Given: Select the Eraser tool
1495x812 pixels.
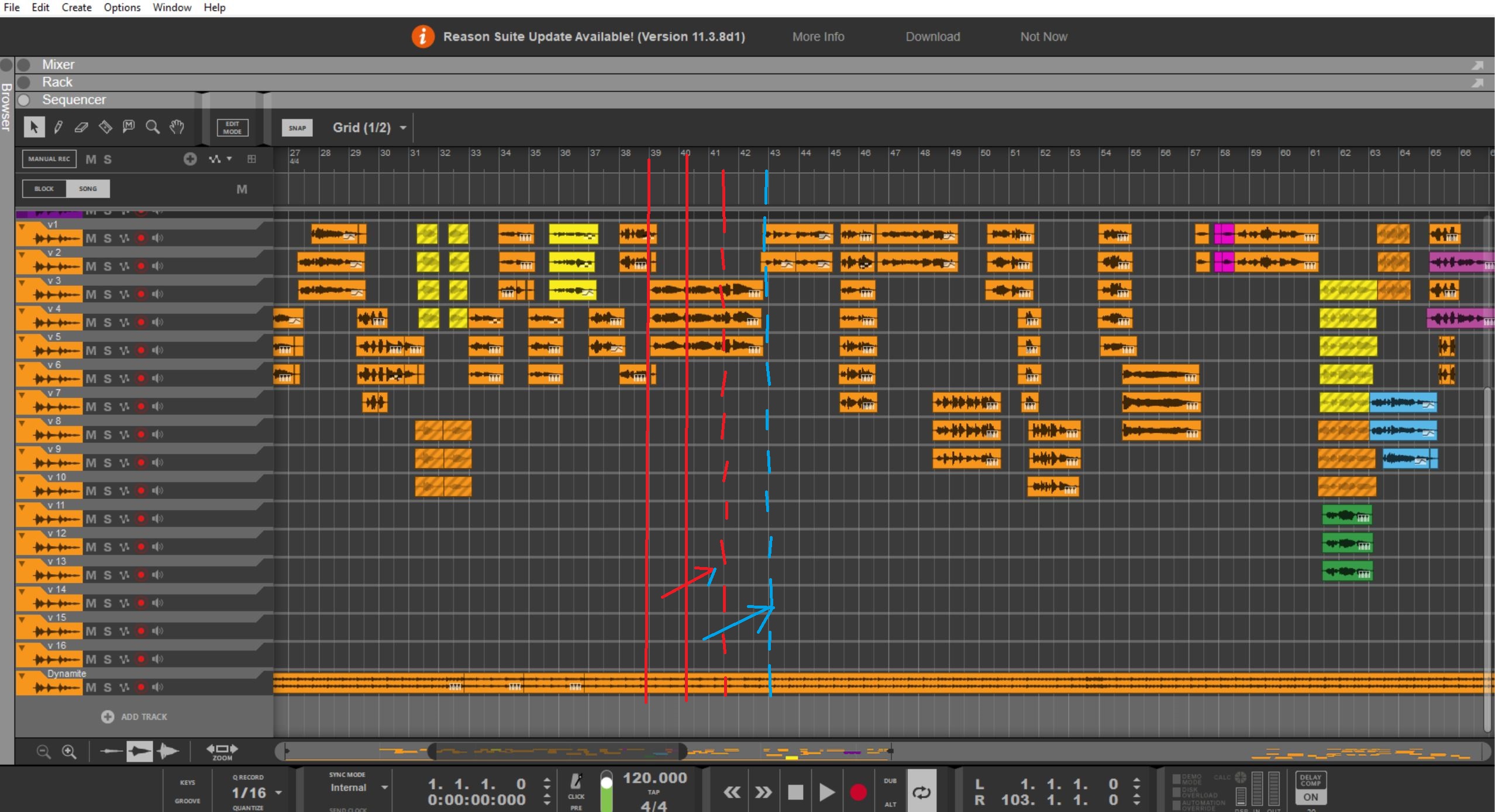Looking at the screenshot, I should [81, 127].
